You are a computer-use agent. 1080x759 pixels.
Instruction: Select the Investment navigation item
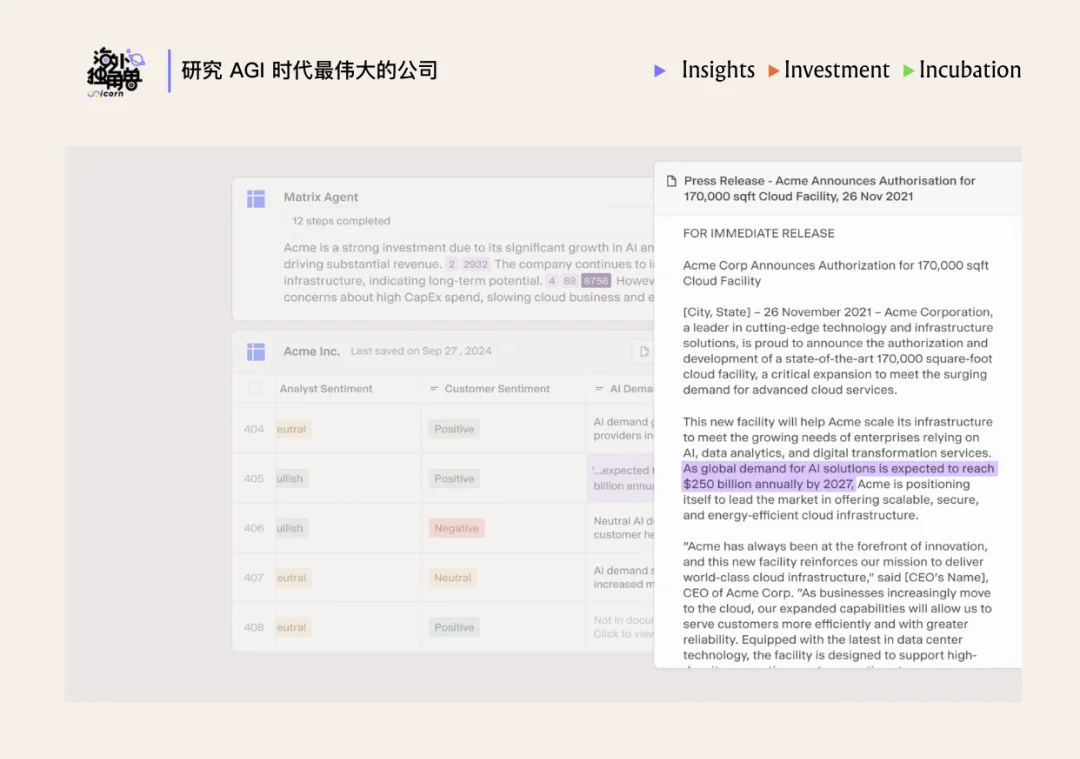837,70
